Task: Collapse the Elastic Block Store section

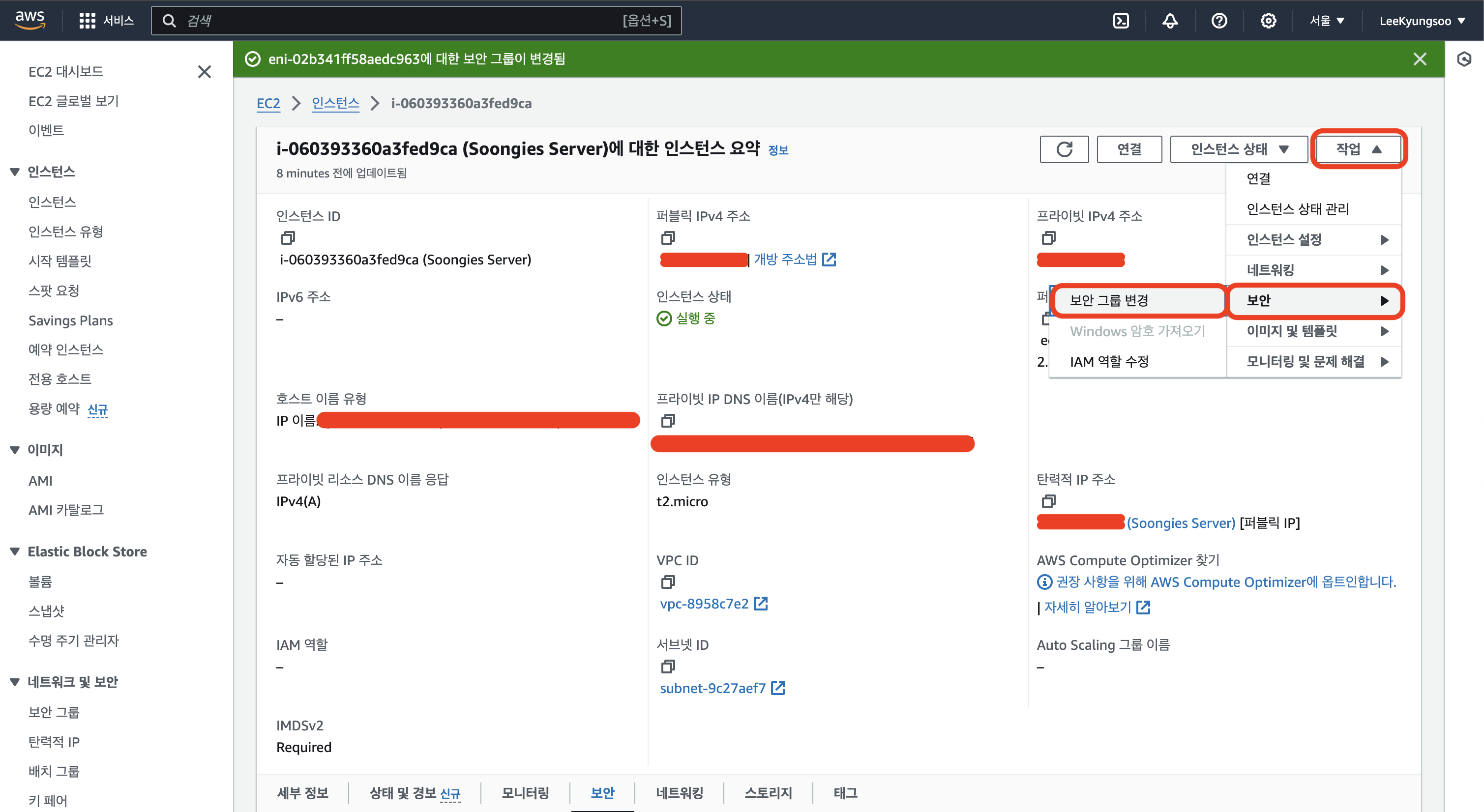Action: [x=15, y=551]
